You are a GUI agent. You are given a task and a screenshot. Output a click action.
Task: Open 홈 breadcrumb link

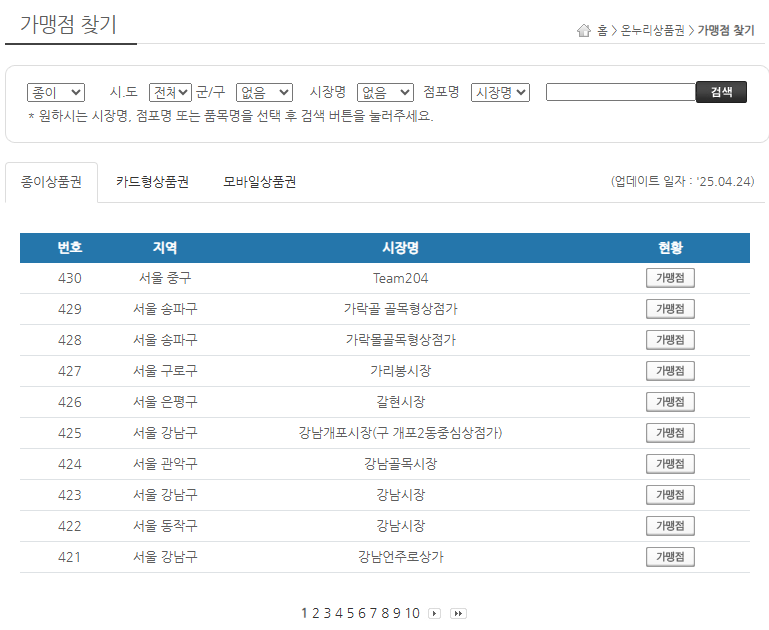[x=602, y=30]
